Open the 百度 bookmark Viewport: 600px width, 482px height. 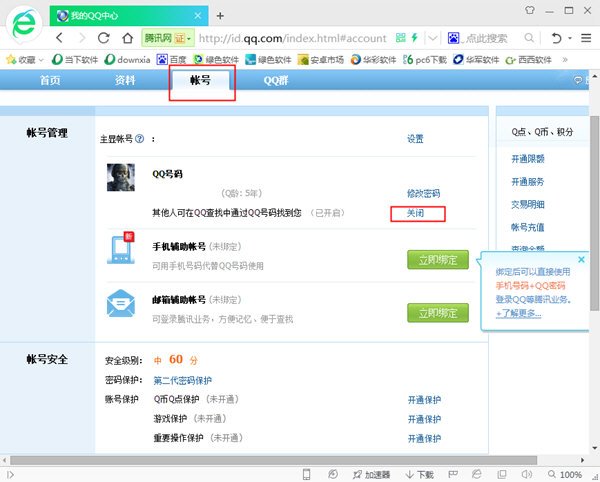click(171, 60)
